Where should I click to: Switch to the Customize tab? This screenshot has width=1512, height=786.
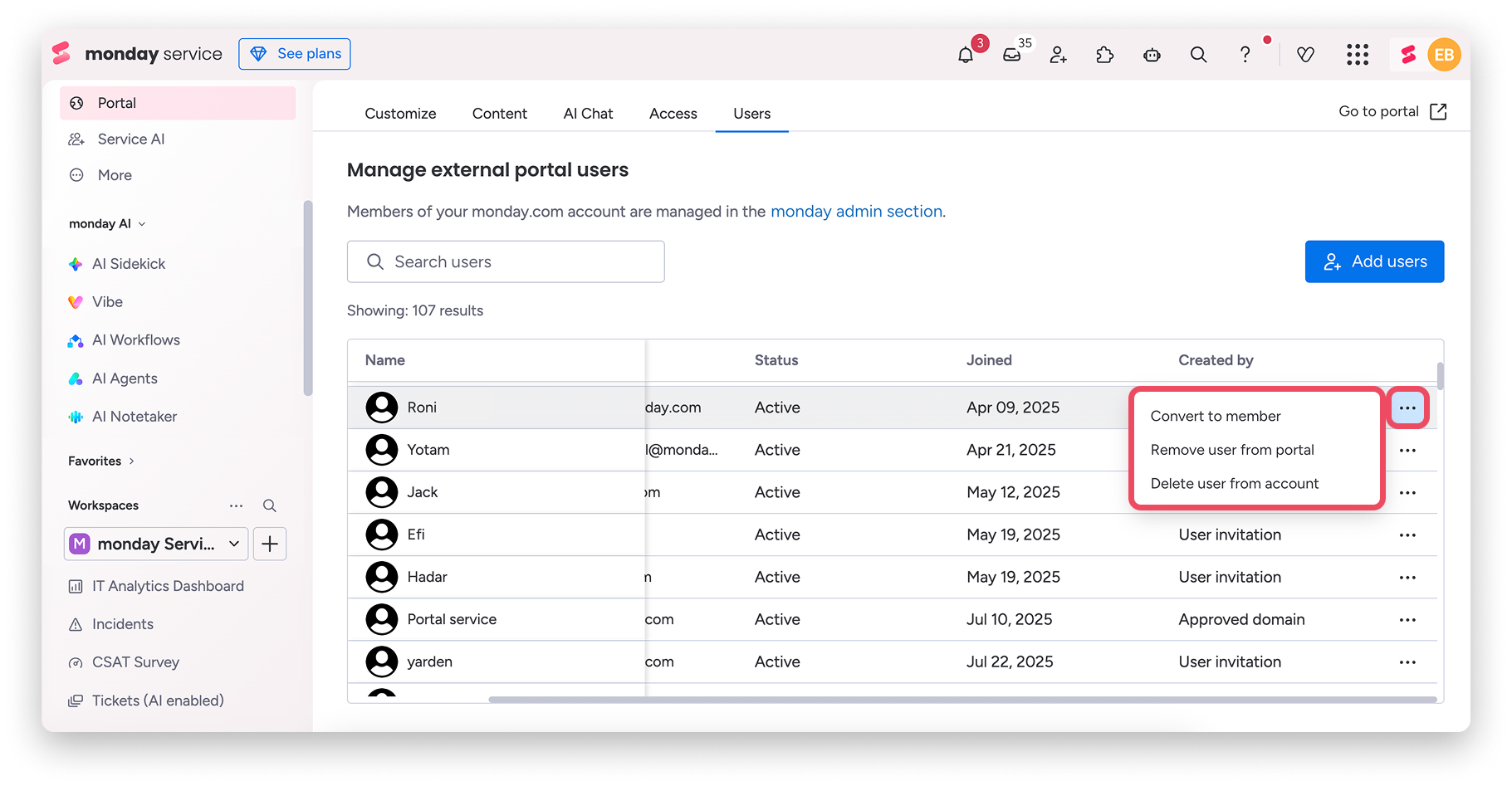click(x=400, y=114)
